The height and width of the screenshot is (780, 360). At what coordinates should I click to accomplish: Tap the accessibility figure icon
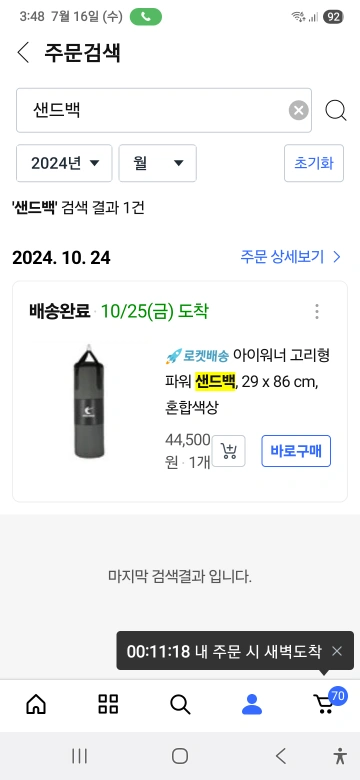[340, 756]
